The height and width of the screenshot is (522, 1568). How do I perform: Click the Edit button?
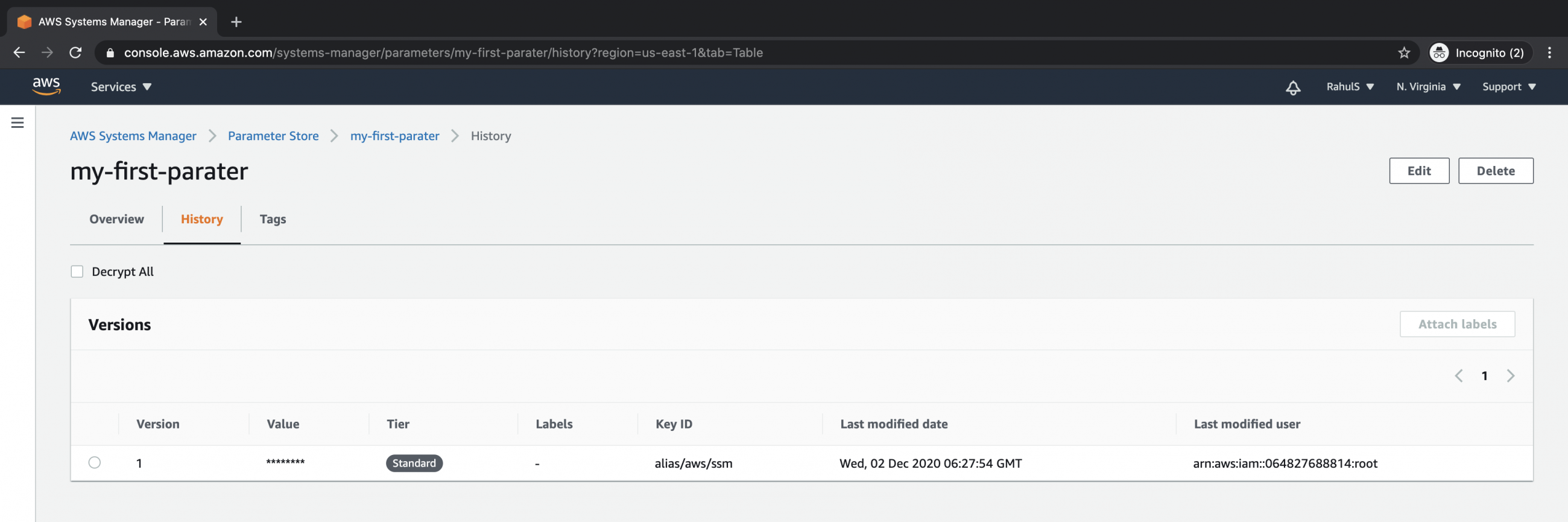[x=1418, y=171]
